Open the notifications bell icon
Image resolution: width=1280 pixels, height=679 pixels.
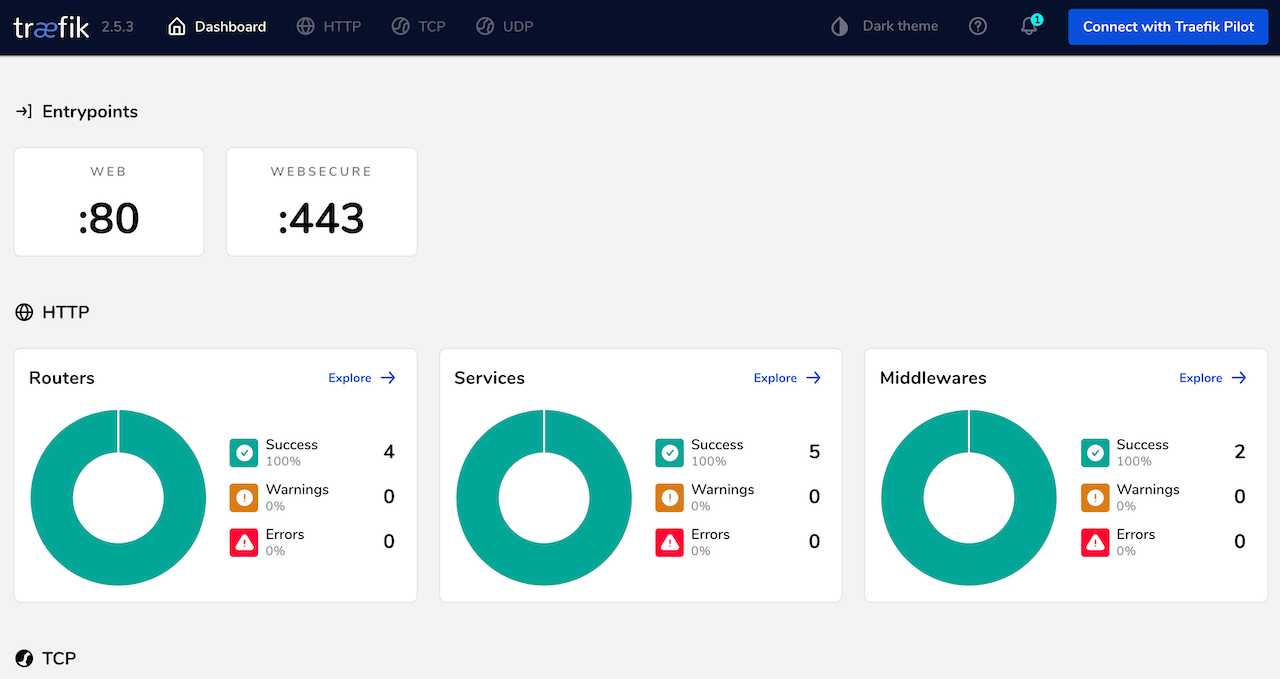(1029, 27)
